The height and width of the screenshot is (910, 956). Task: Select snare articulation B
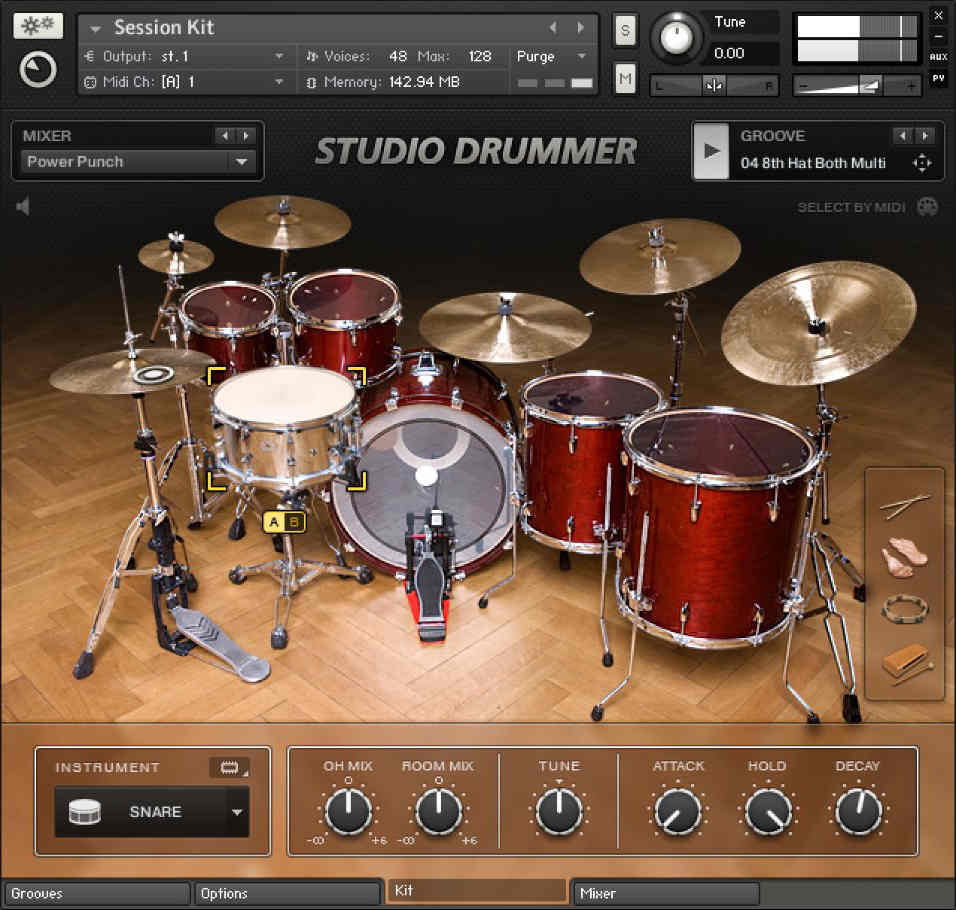click(x=294, y=521)
